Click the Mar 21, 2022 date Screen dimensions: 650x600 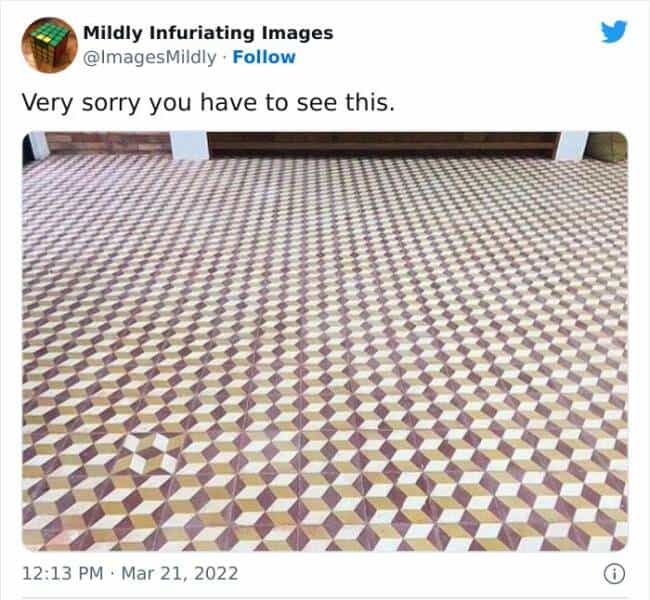pos(180,574)
